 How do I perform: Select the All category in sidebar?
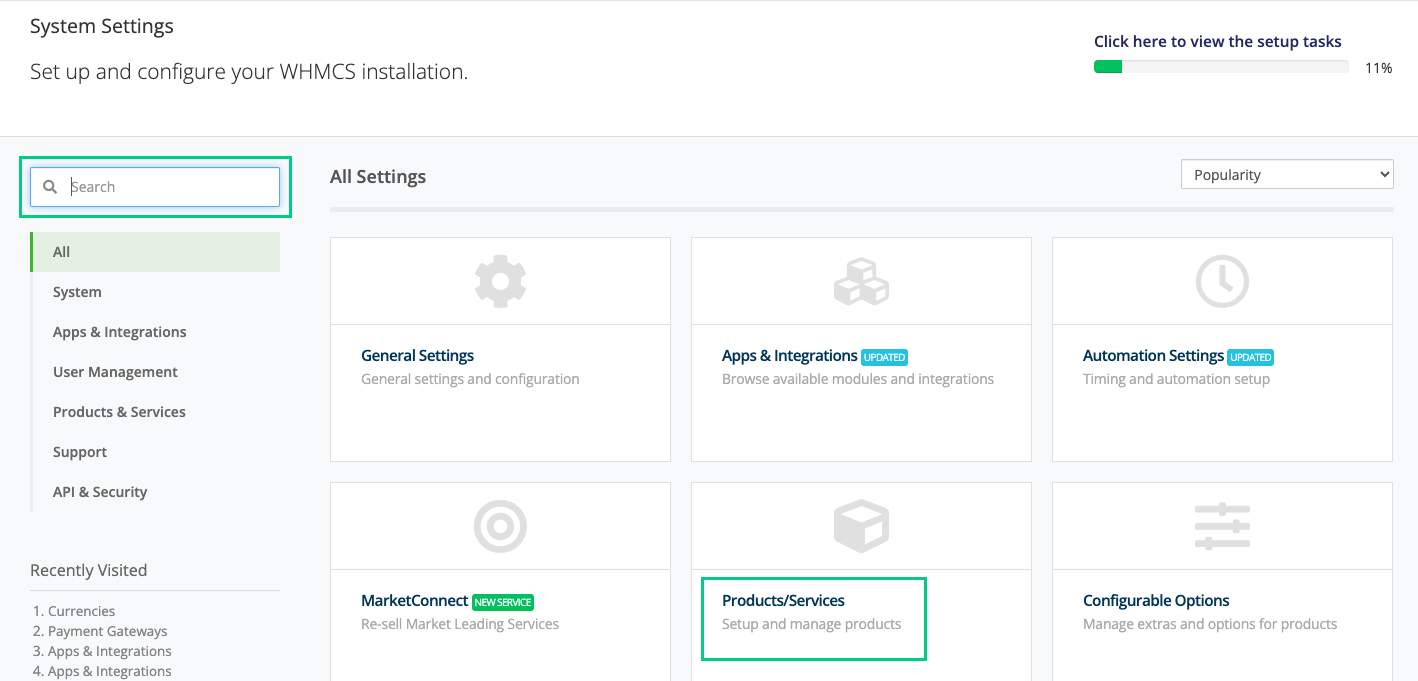point(155,252)
